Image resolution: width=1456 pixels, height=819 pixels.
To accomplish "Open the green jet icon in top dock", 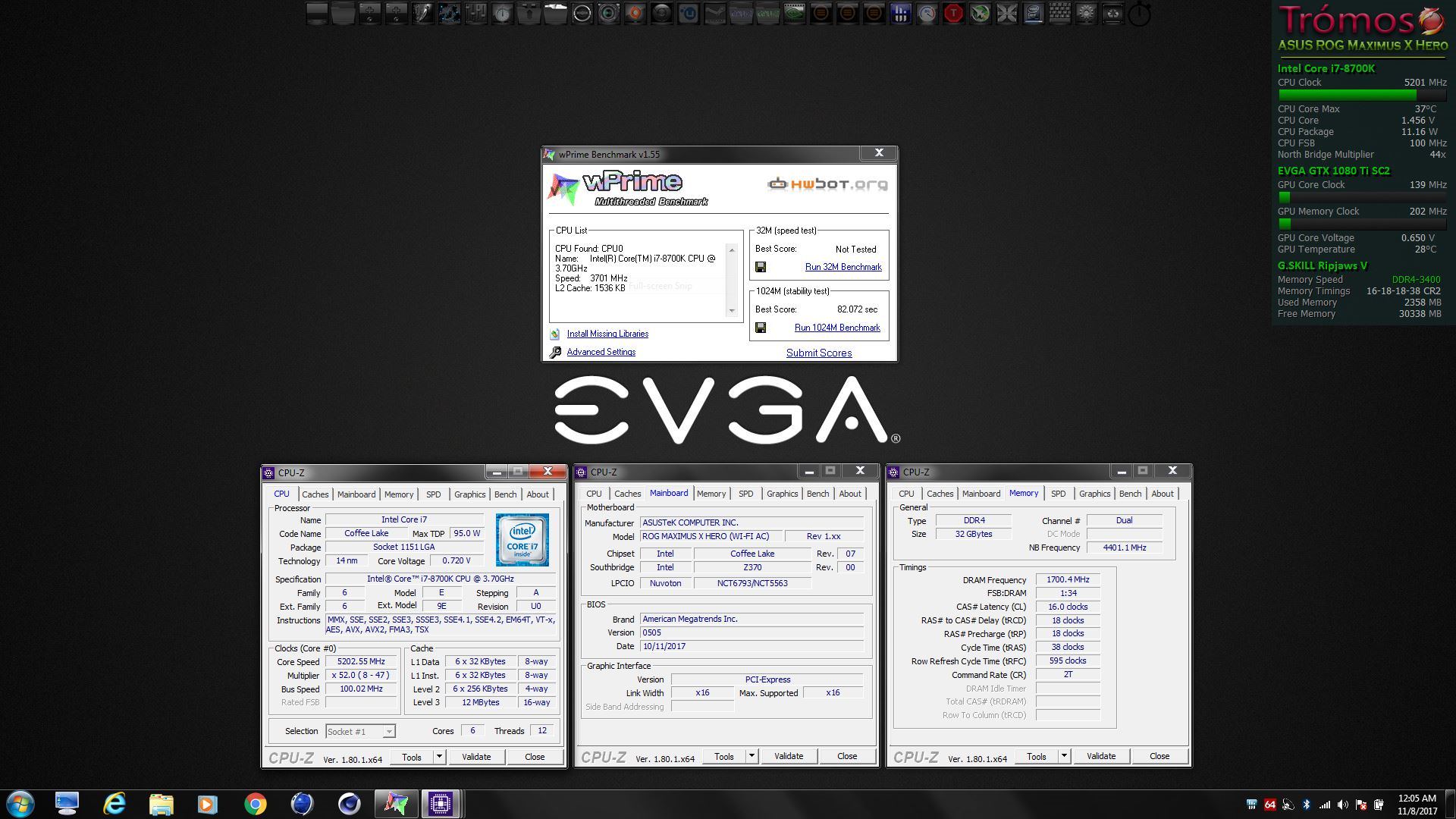I will (980, 13).
